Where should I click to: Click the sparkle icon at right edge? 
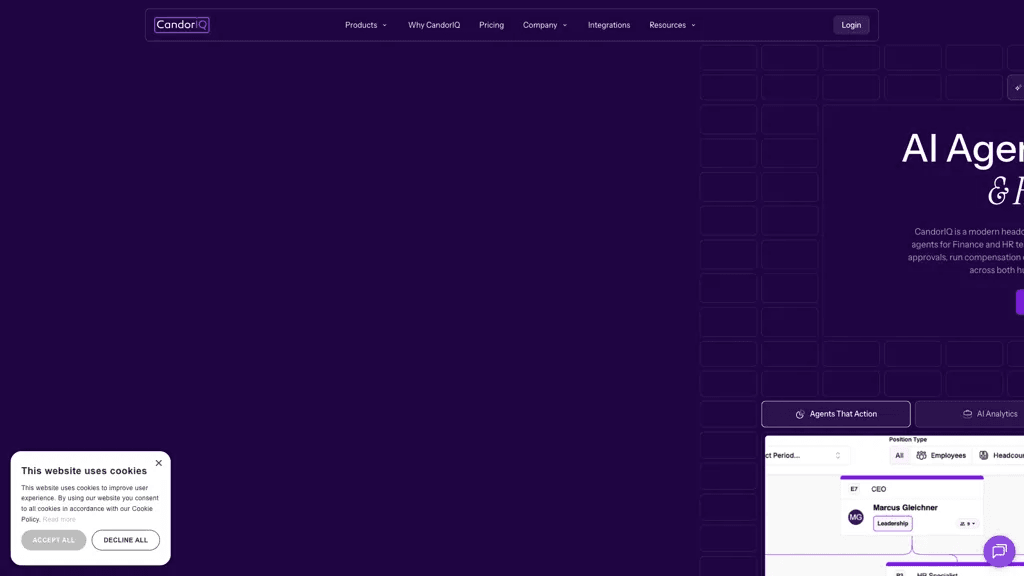pos(1017,88)
